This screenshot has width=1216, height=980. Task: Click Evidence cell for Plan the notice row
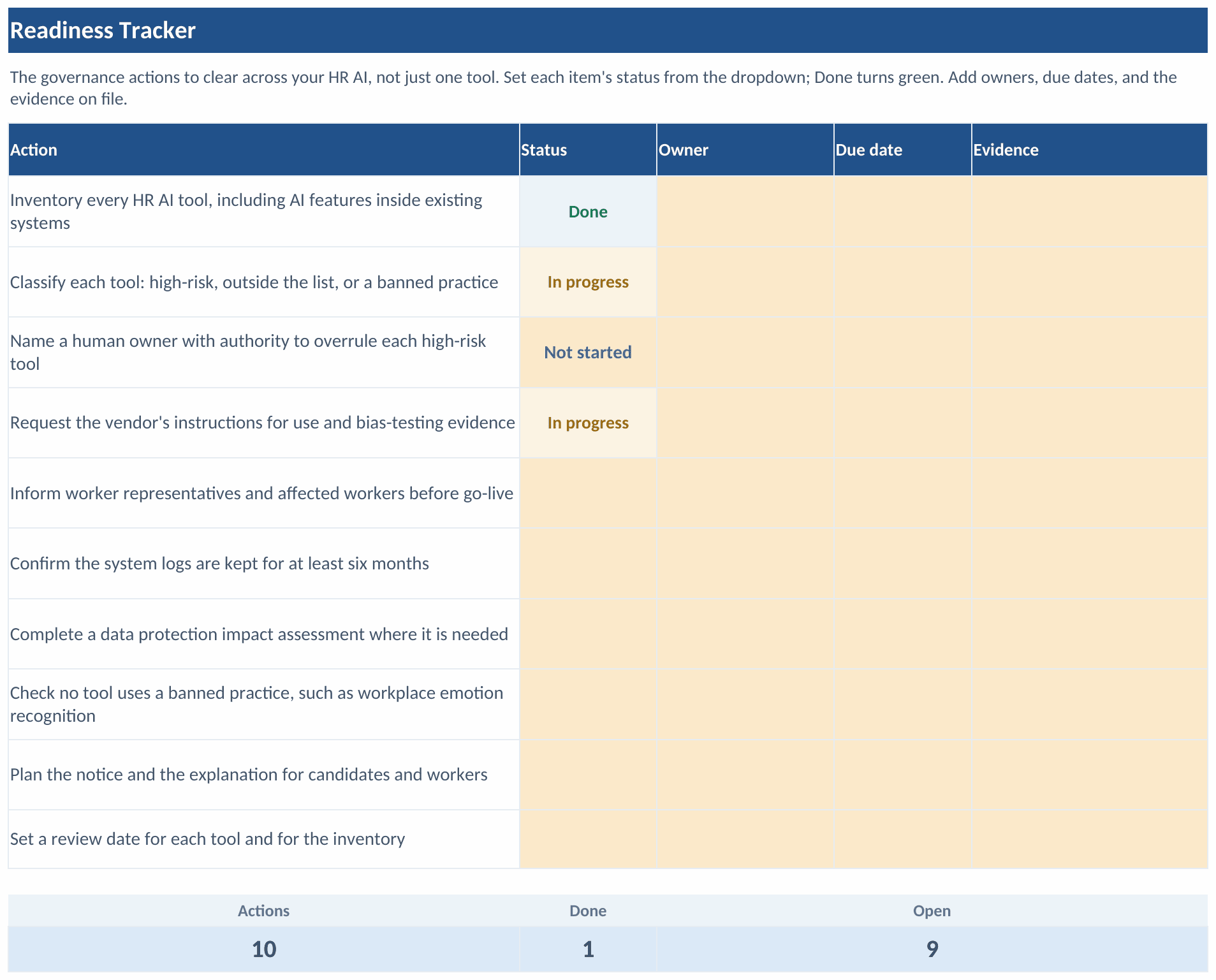pyautogui.click(x=1090, y=775)
